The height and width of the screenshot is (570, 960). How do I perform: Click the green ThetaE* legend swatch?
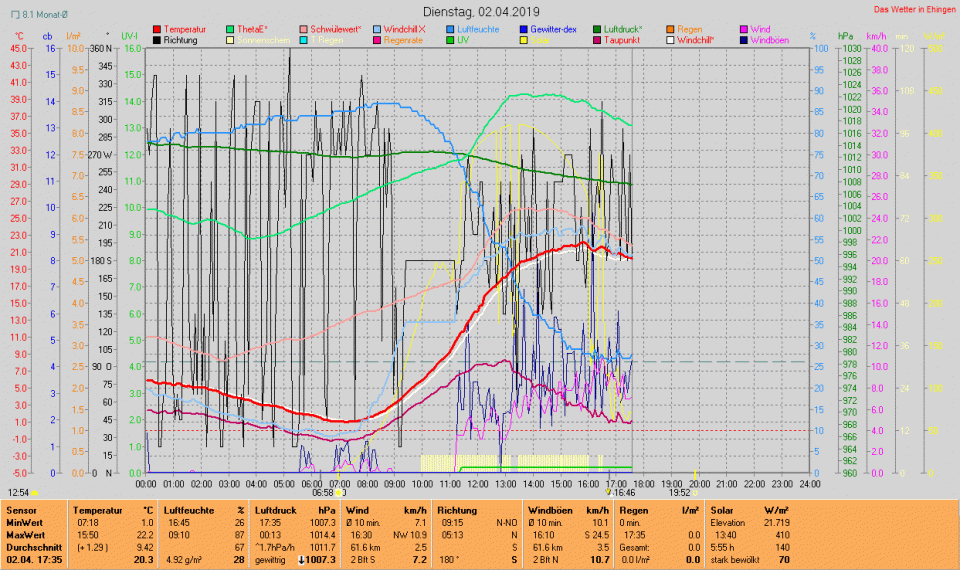(x=232, y=29)
